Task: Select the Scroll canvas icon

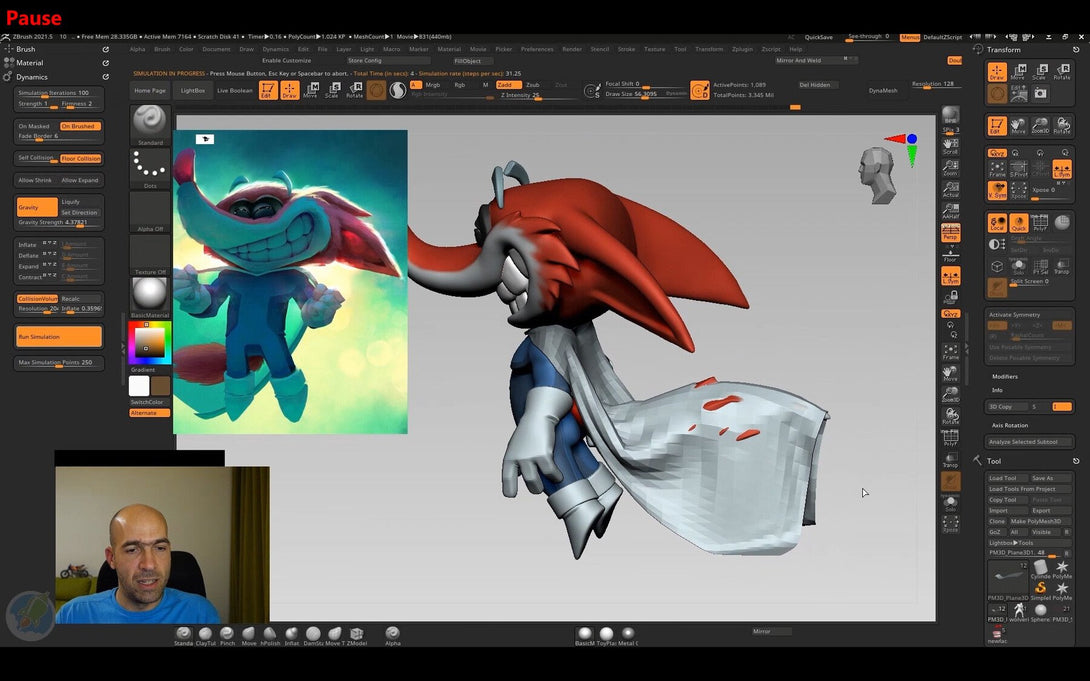Action: tap(950, 146)
